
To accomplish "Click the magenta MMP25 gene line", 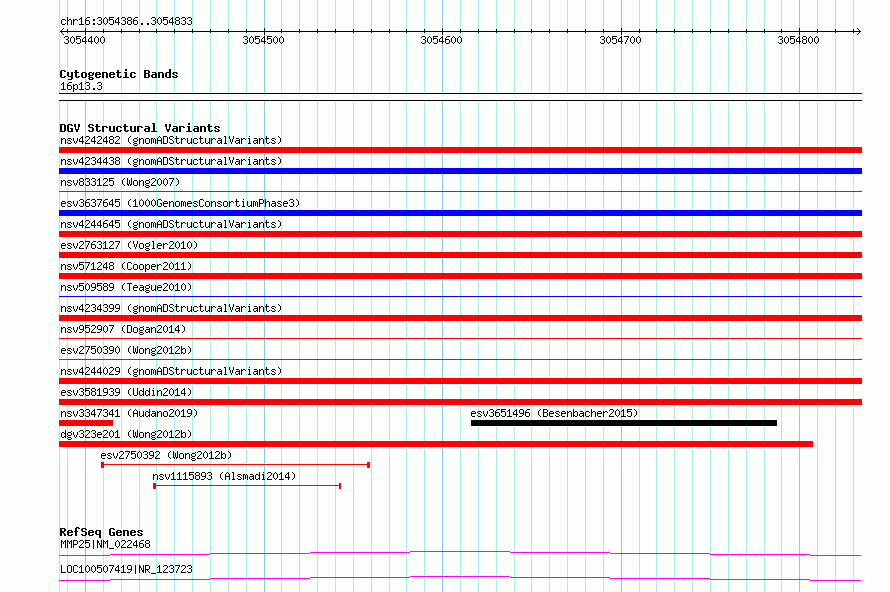I will coord(460,553).
